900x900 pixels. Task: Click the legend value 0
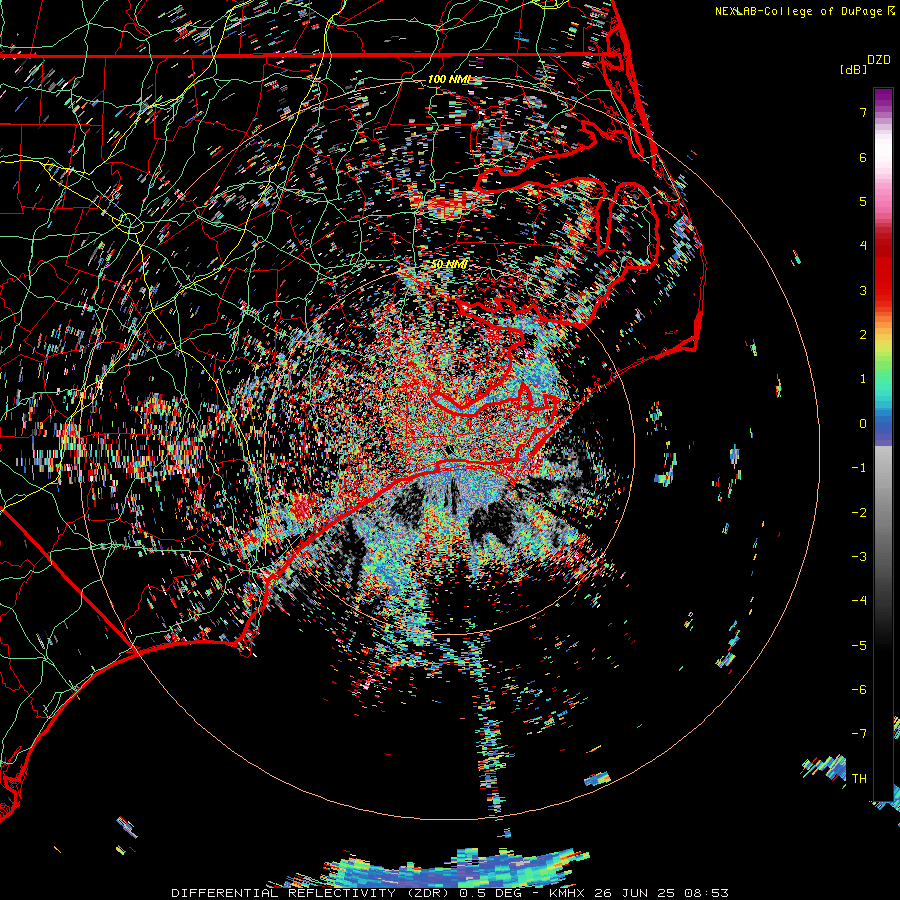point(863,424)
